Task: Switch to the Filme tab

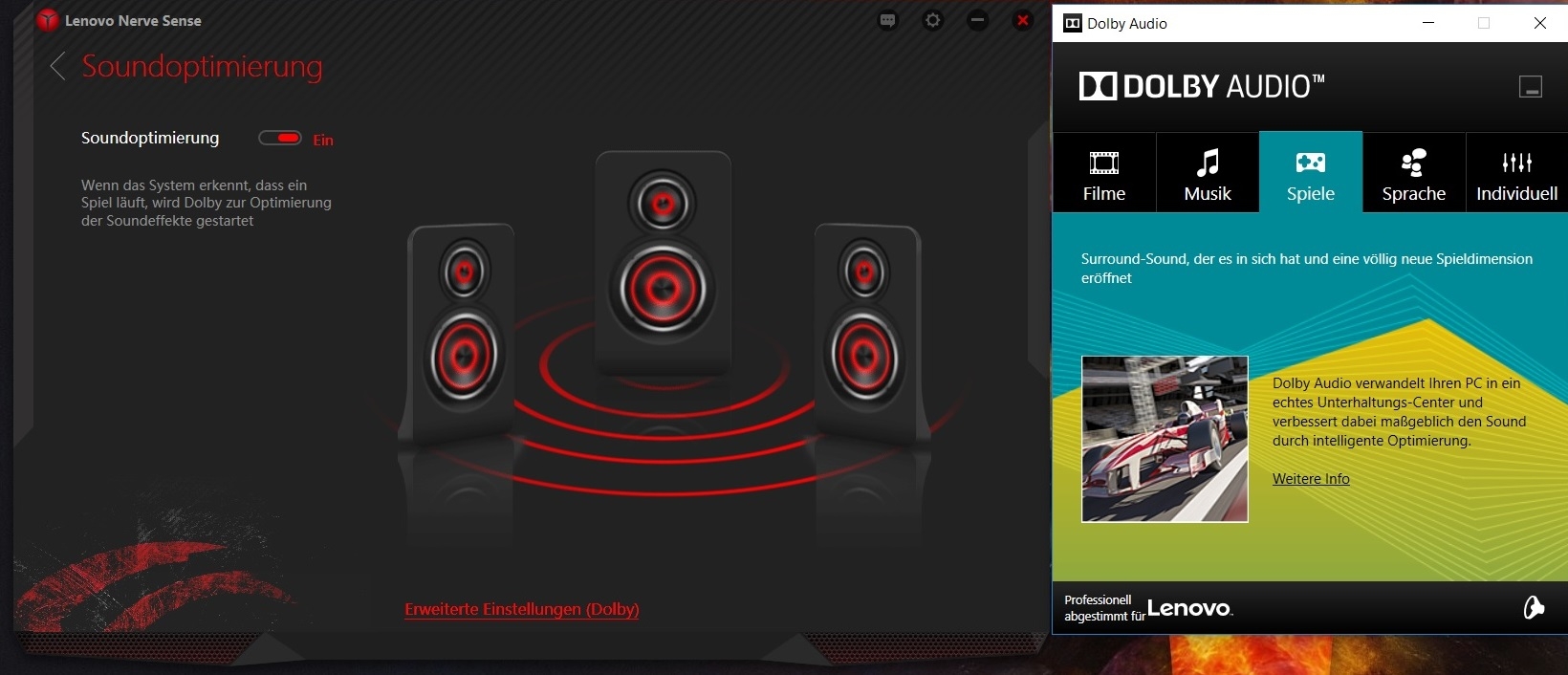Action: [1104, 173]
